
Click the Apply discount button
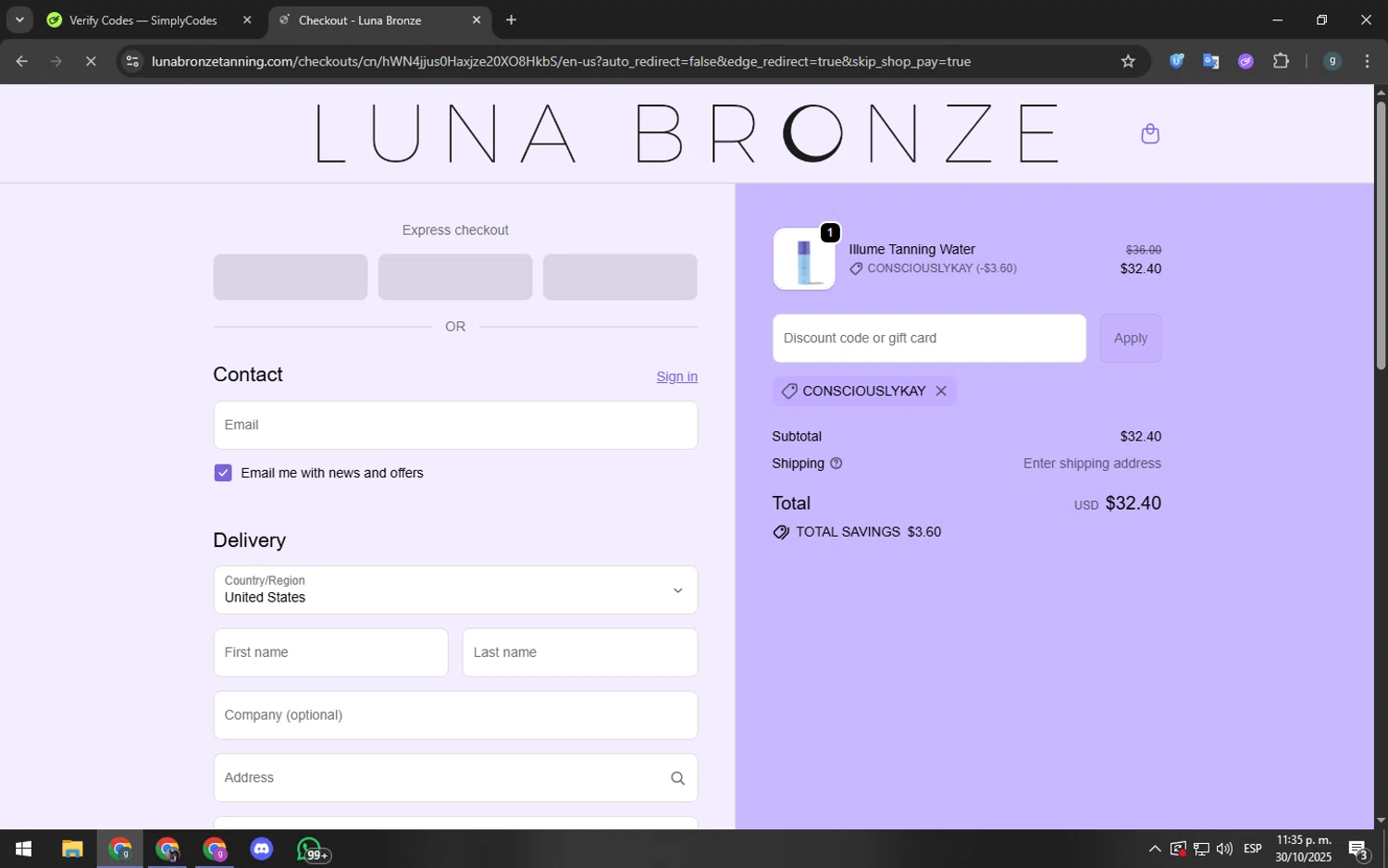pos(1130,338)
